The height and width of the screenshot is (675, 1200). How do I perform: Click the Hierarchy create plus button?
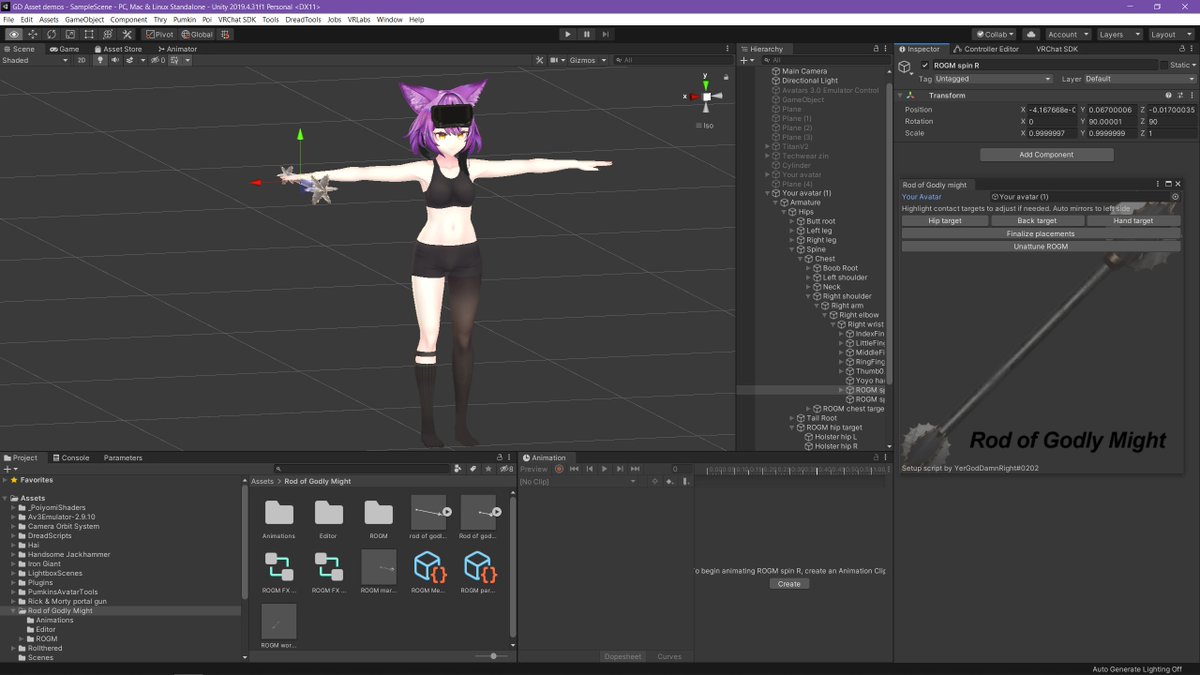(x=746, y=60)
